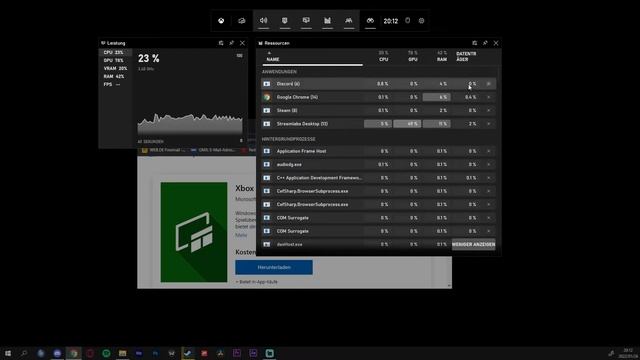640x360 pixels.
Task: Open the Windows Start menu
Action: [8, 353]
